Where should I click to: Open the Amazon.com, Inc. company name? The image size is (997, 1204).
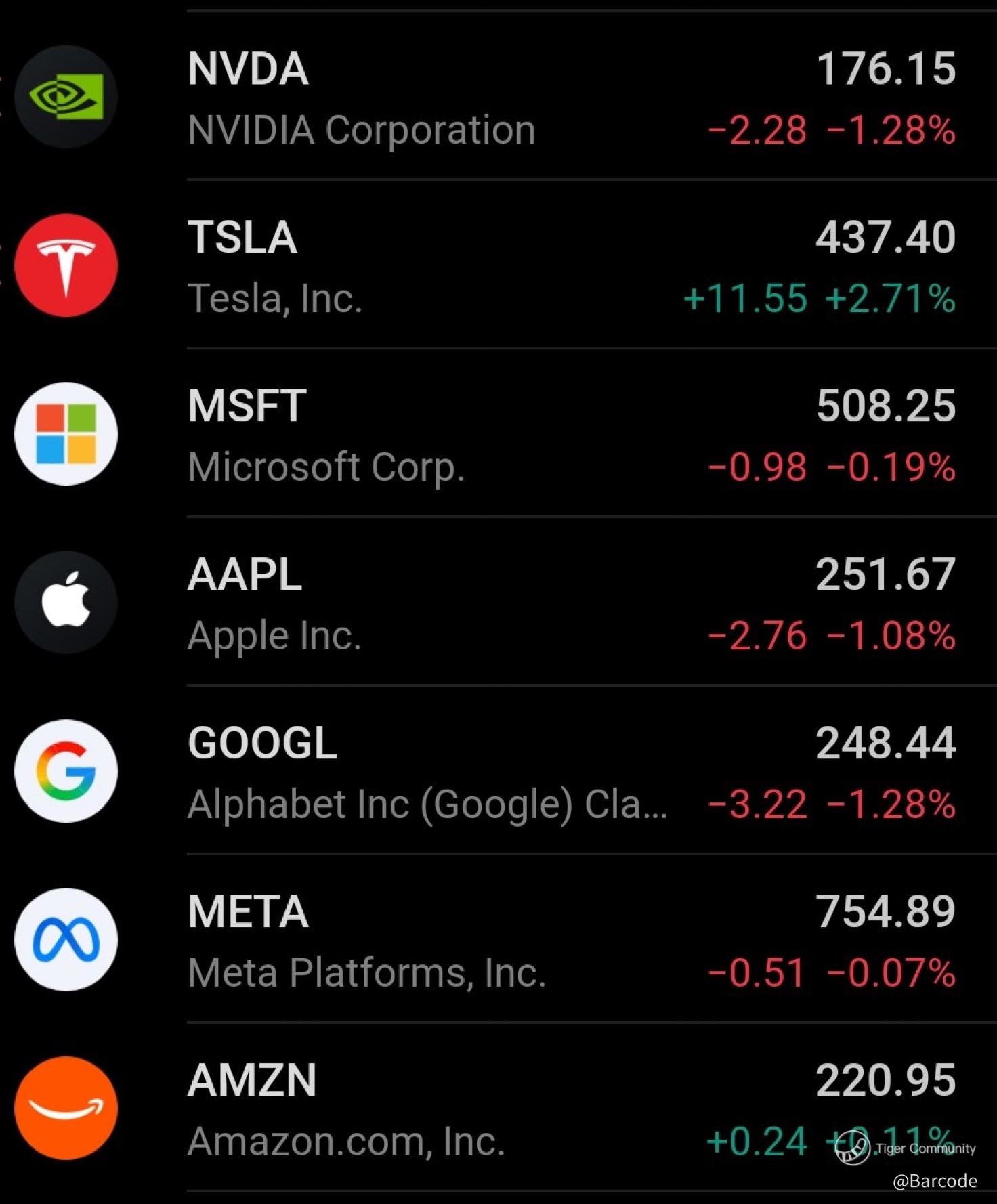[x=346, y=1142]
